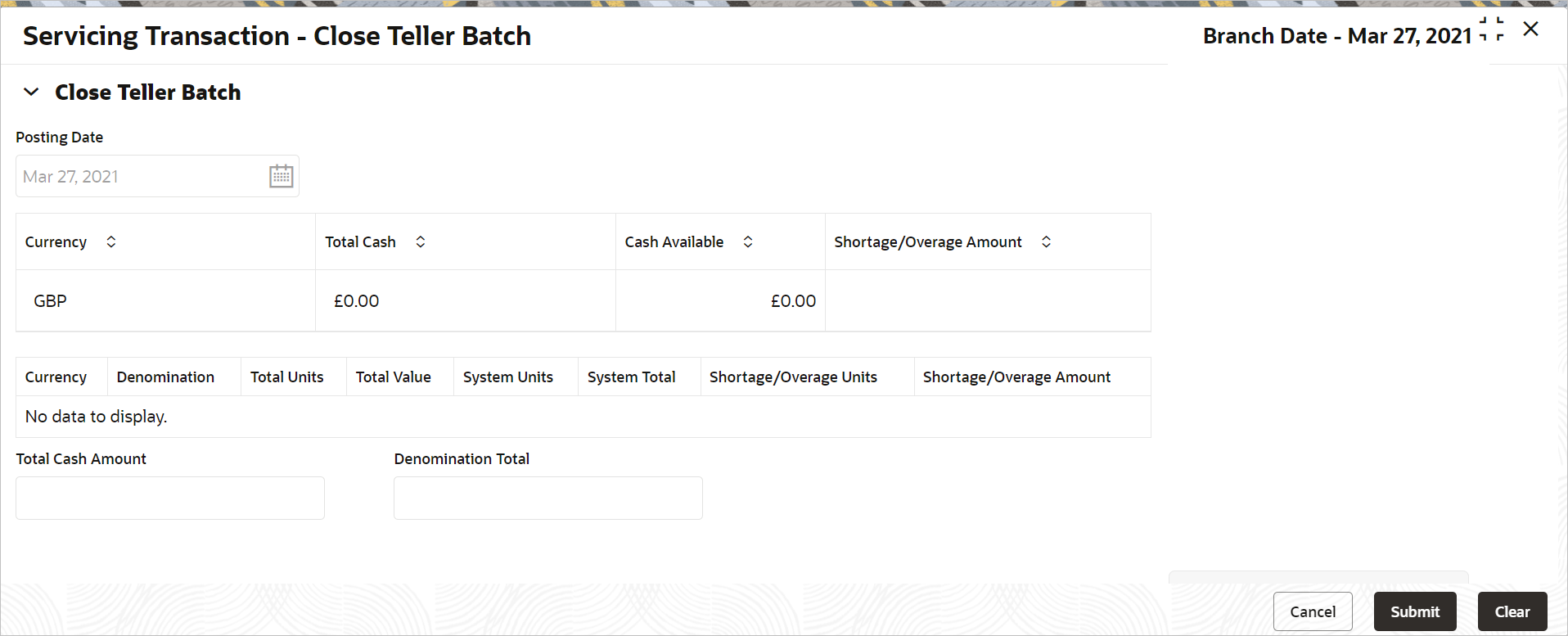Sort by Total Cash column

click(x=421, y=241)
